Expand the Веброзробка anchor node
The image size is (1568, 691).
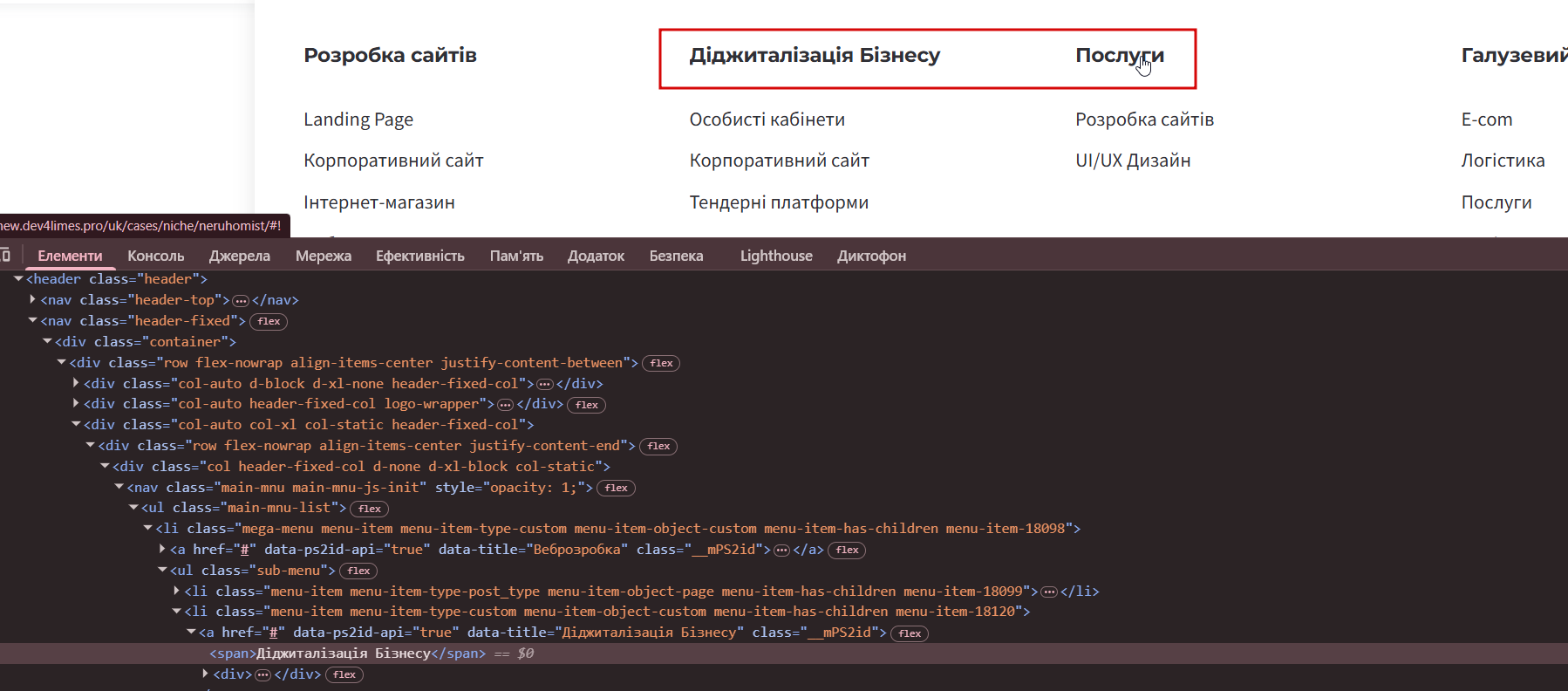click(x=162, y=549)
